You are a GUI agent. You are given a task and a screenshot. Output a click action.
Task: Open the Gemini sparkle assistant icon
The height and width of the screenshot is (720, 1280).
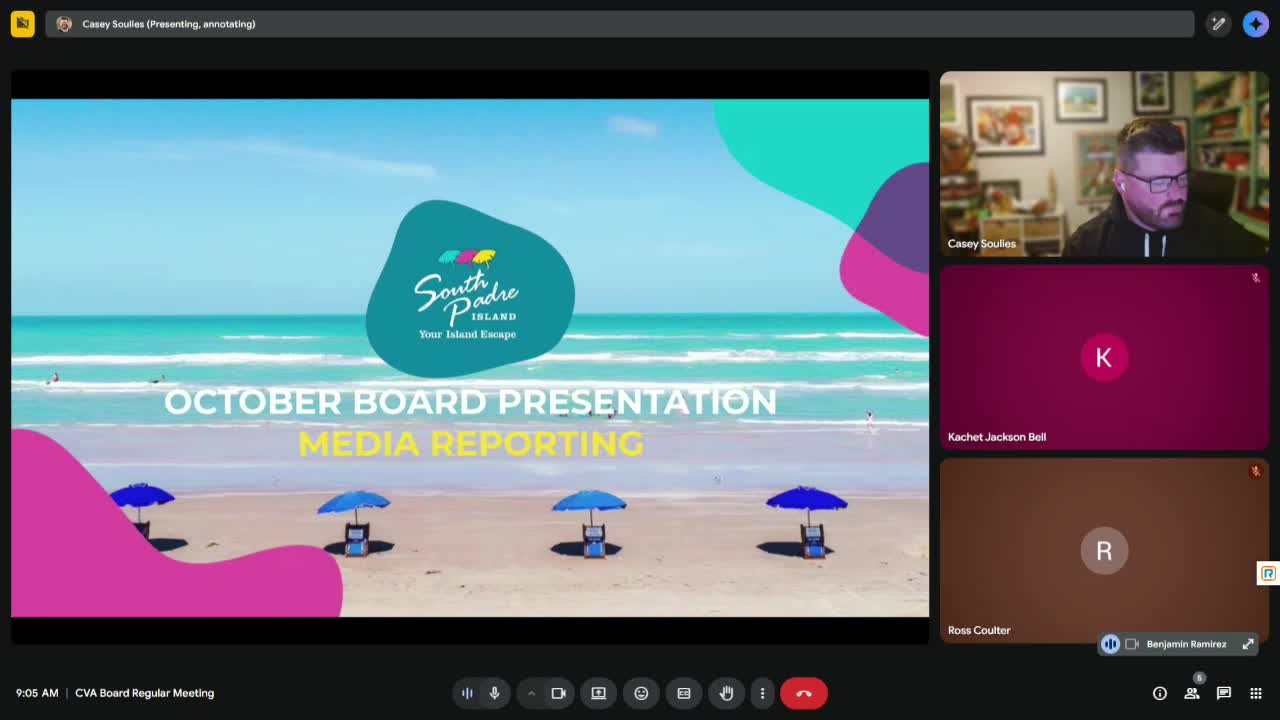(x=1256, y=24)
